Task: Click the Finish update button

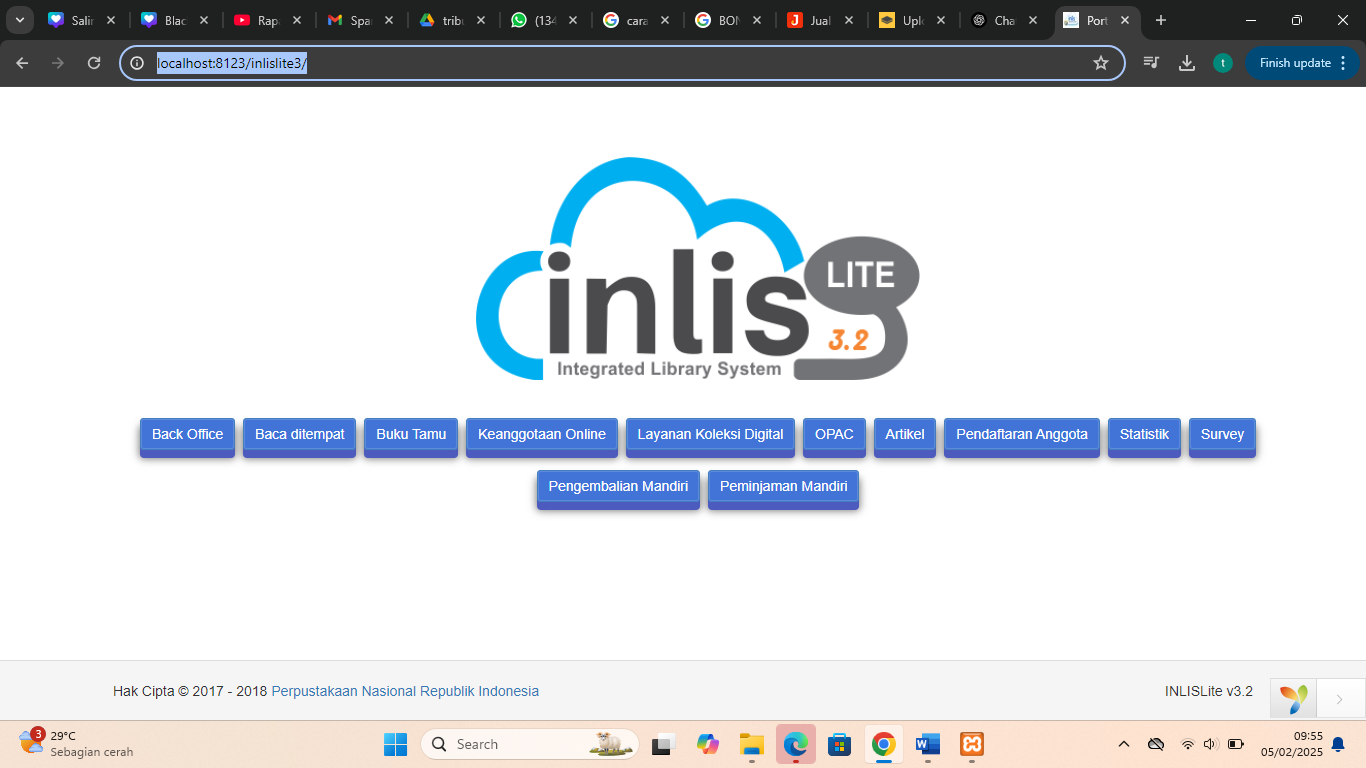Action: [1302, 63]
